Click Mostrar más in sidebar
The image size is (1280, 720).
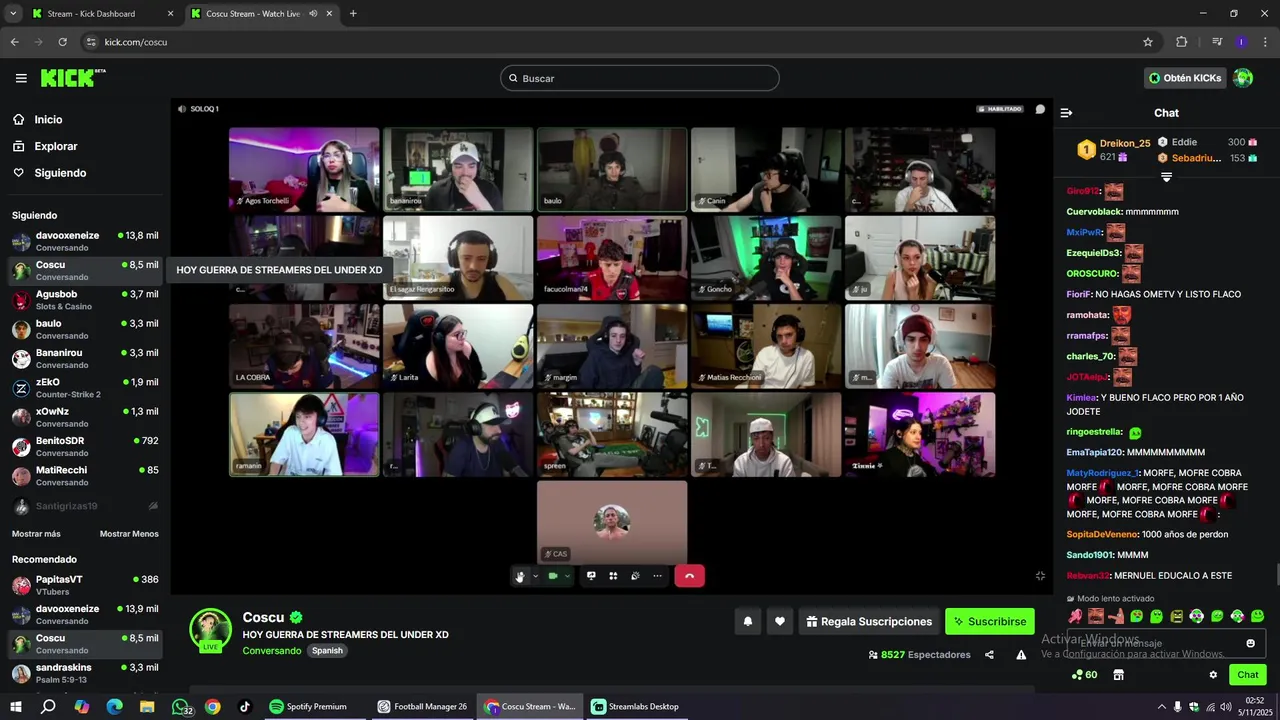tap(36, 534)
